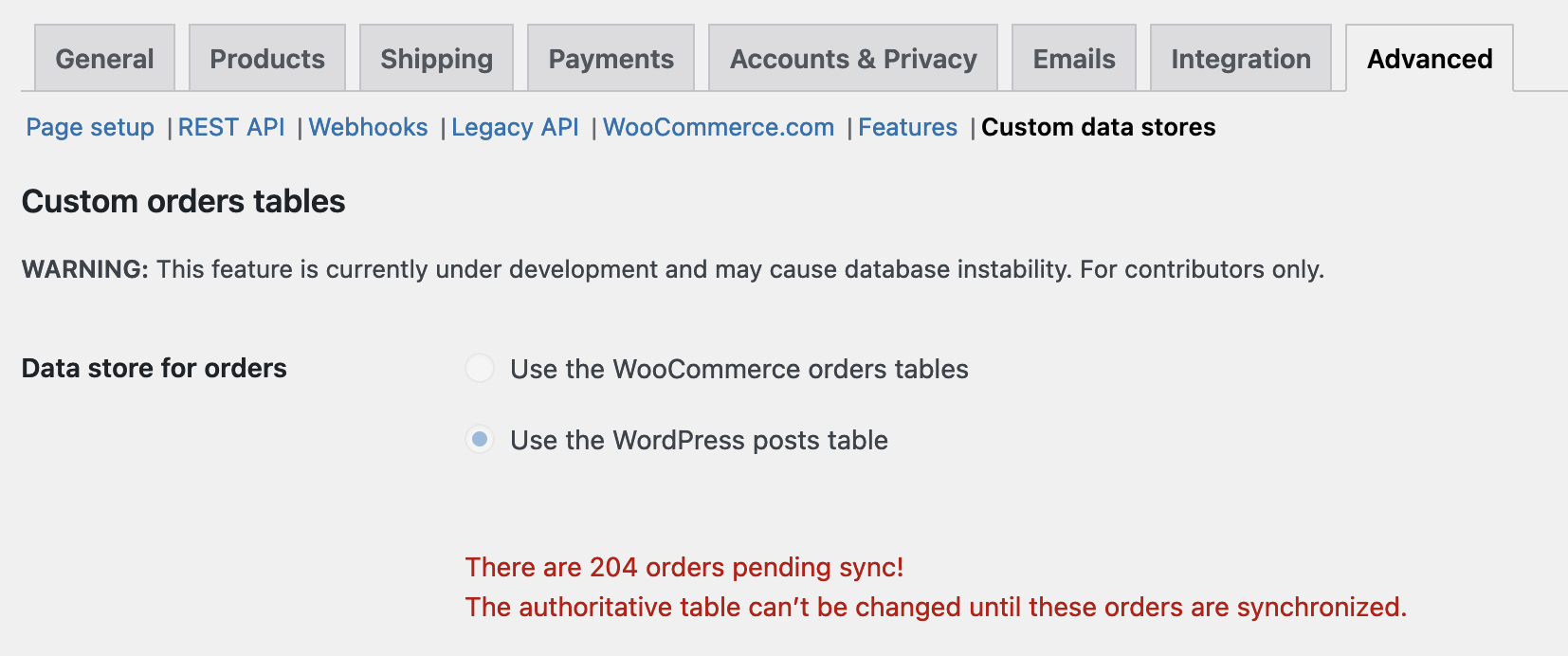Click the 'Custom orders tables' heading

point(184,201)
